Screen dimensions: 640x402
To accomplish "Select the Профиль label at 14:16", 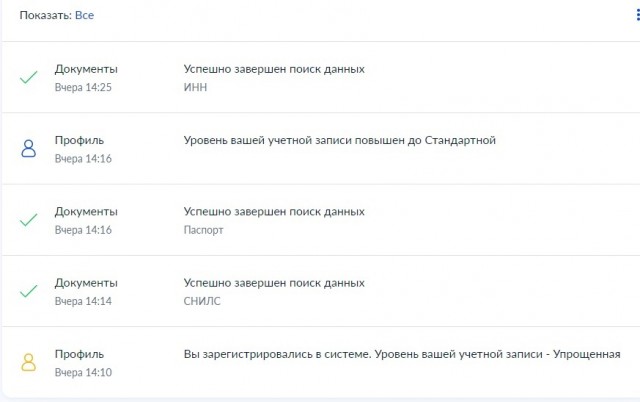I will [79, 140].
